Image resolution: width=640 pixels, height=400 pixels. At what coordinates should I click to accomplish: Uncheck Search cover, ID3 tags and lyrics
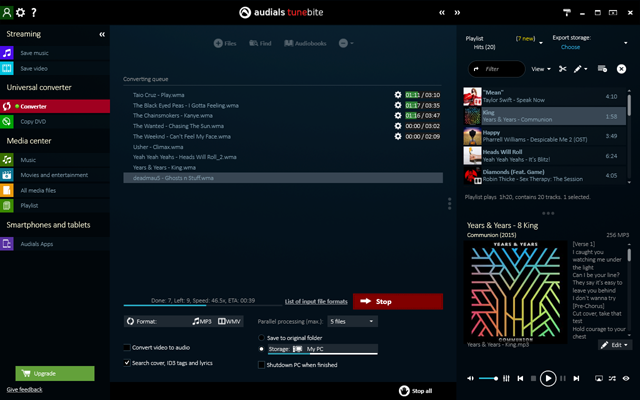point(127,363)
